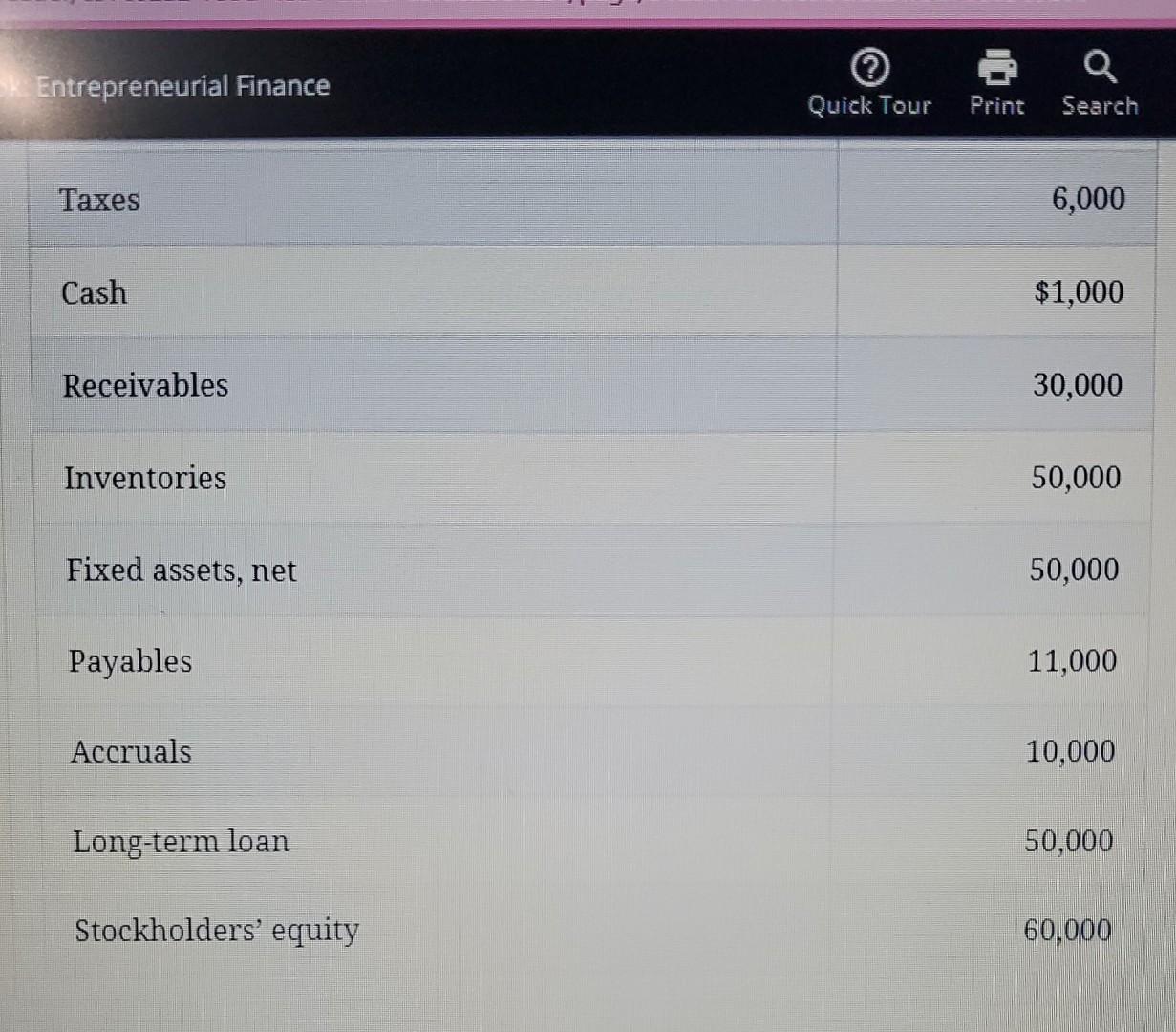Click the question mark circle icon

[868, 67]
